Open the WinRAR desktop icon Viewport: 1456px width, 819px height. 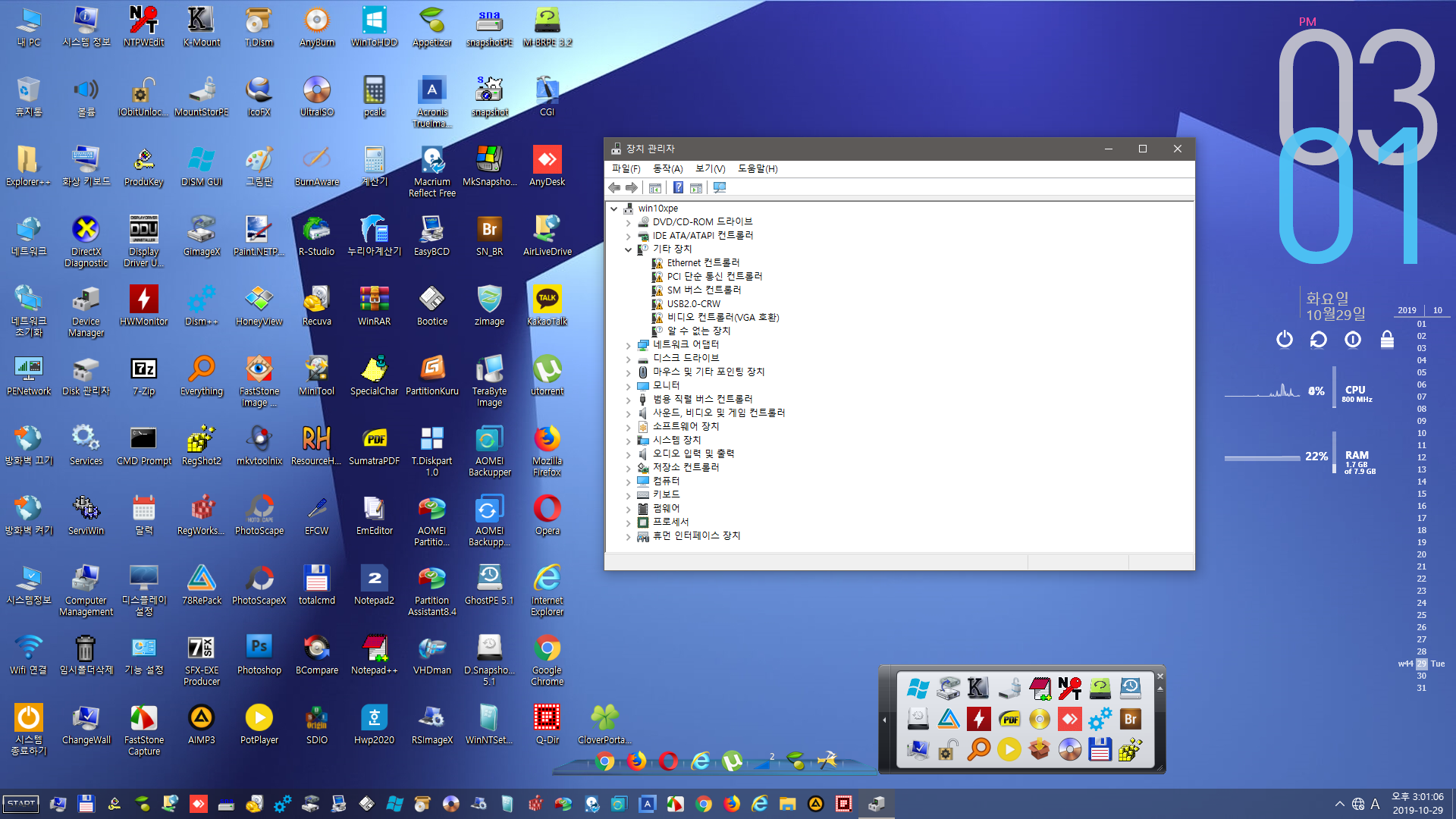(x=374, y=306)
